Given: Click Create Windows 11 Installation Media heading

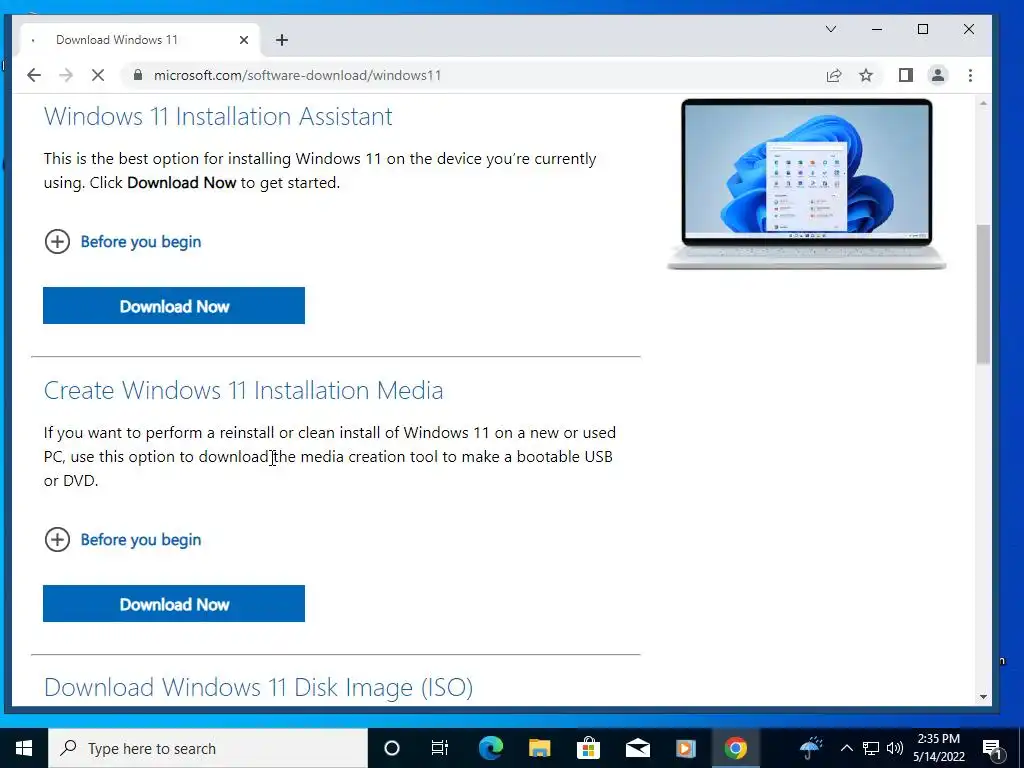Looking at the screenshot, I should click(244, 391).
